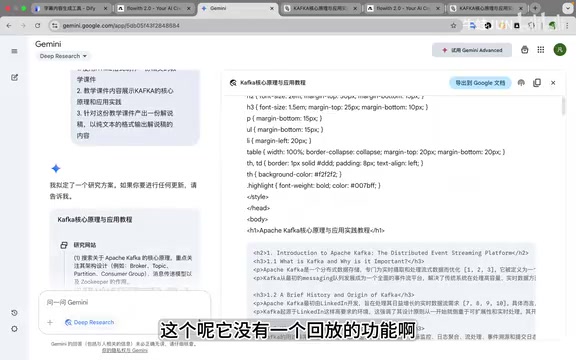576x360 pixels.
Task: Generate audio overview from the report panel header
Action: click(521, 83)
